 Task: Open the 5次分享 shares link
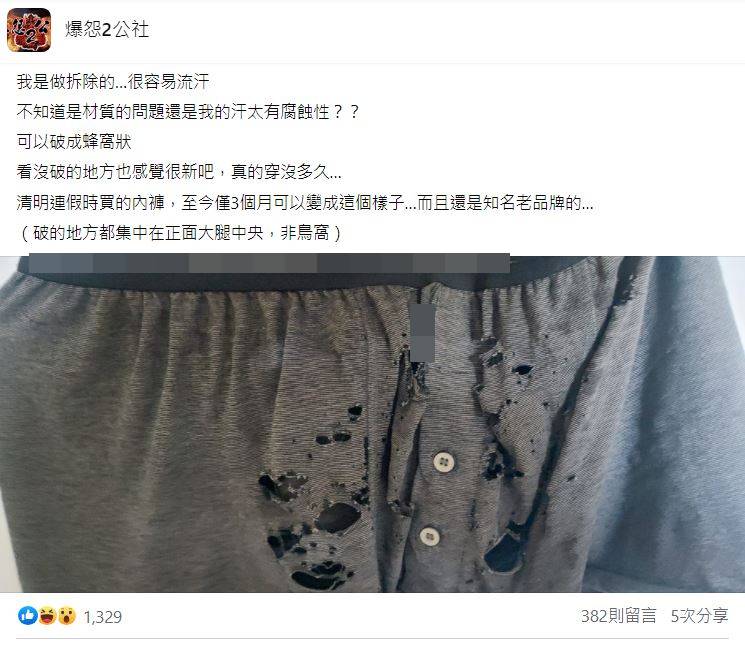pyautogui.click(x=699, y=616)
